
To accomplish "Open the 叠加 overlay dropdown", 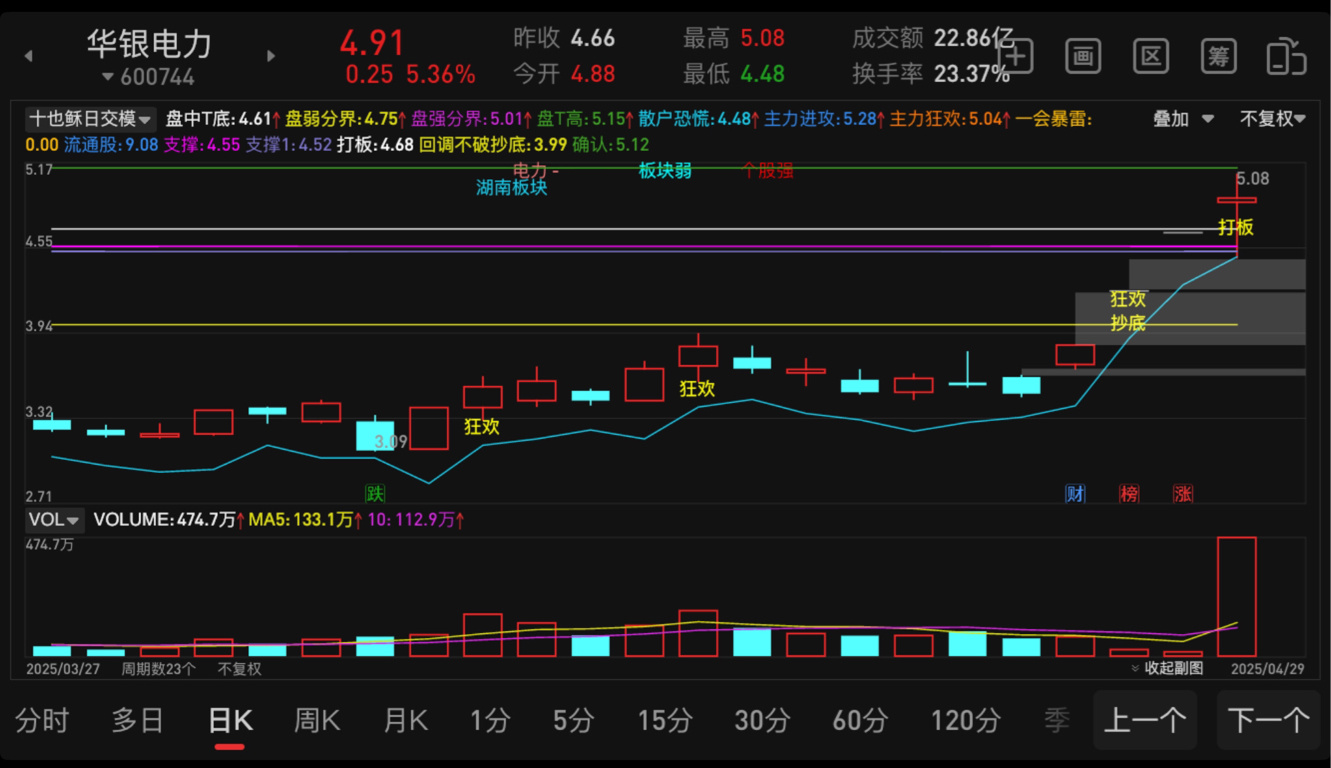I will coord(1183,119).
